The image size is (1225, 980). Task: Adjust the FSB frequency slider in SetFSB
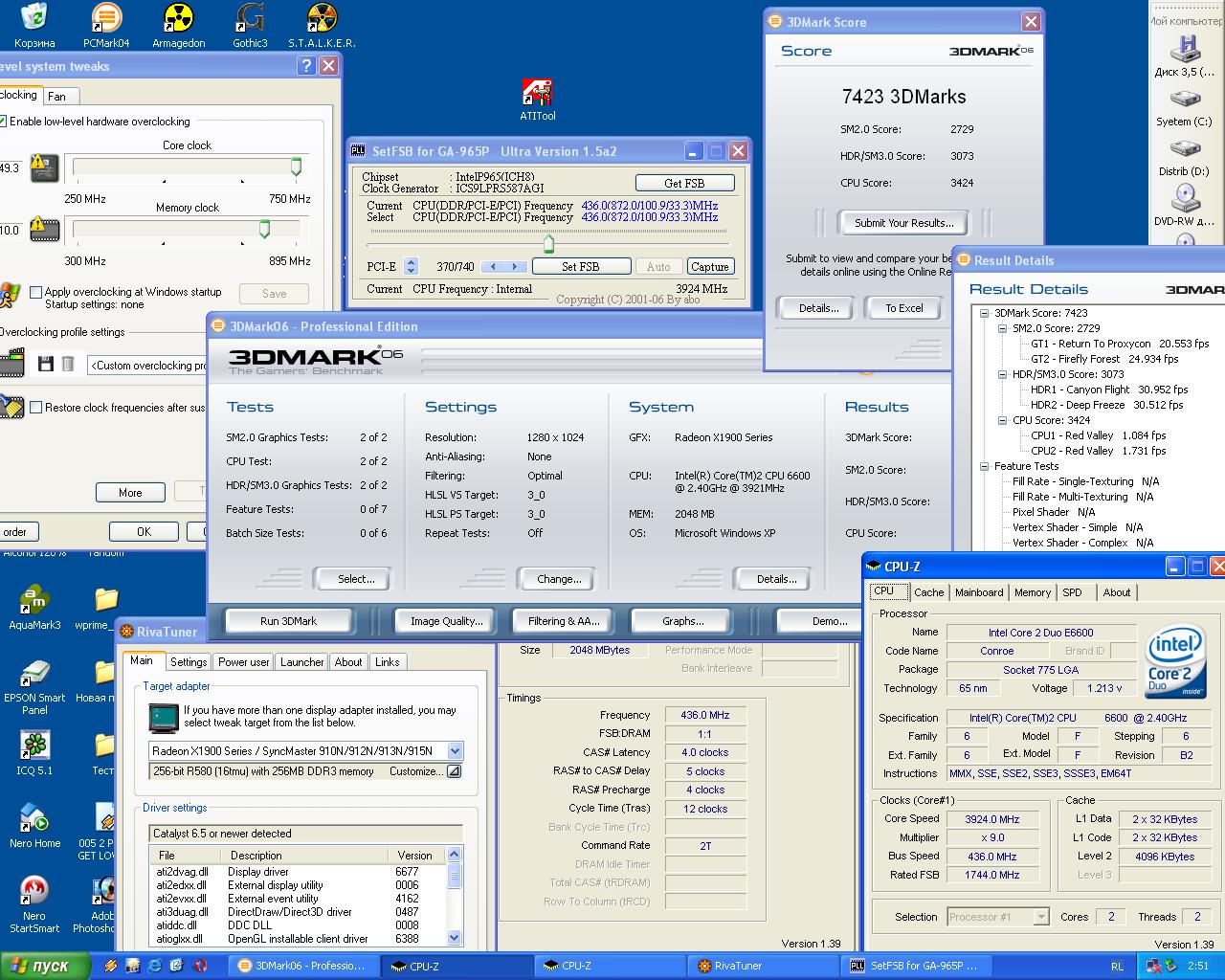click(548, 242)
